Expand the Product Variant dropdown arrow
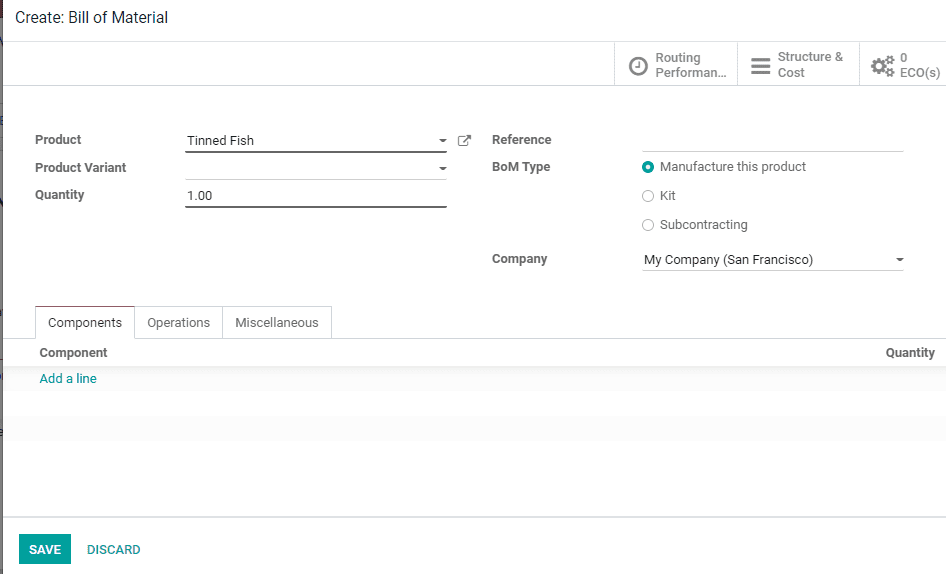Image resolution: width=946 pixels, height=574 pixels. click(x=442, y=168)
